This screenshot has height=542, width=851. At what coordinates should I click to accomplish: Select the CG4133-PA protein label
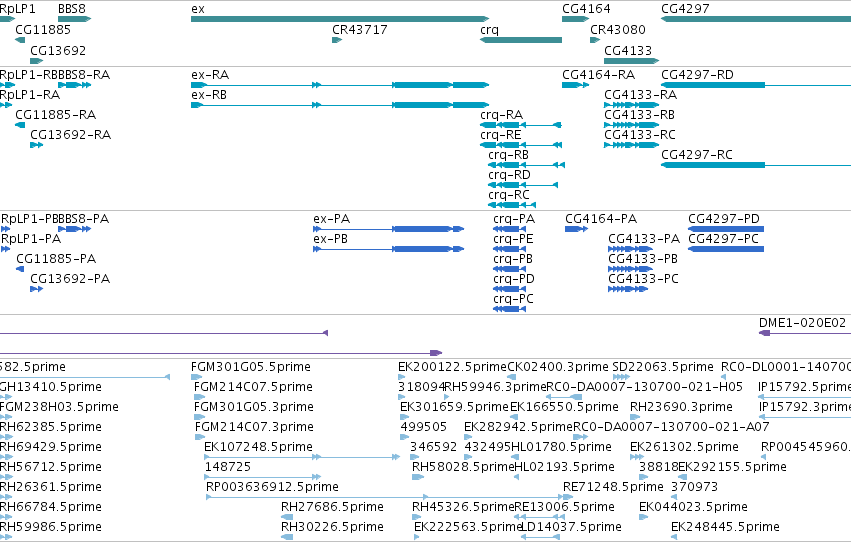(x=644, y=239)
